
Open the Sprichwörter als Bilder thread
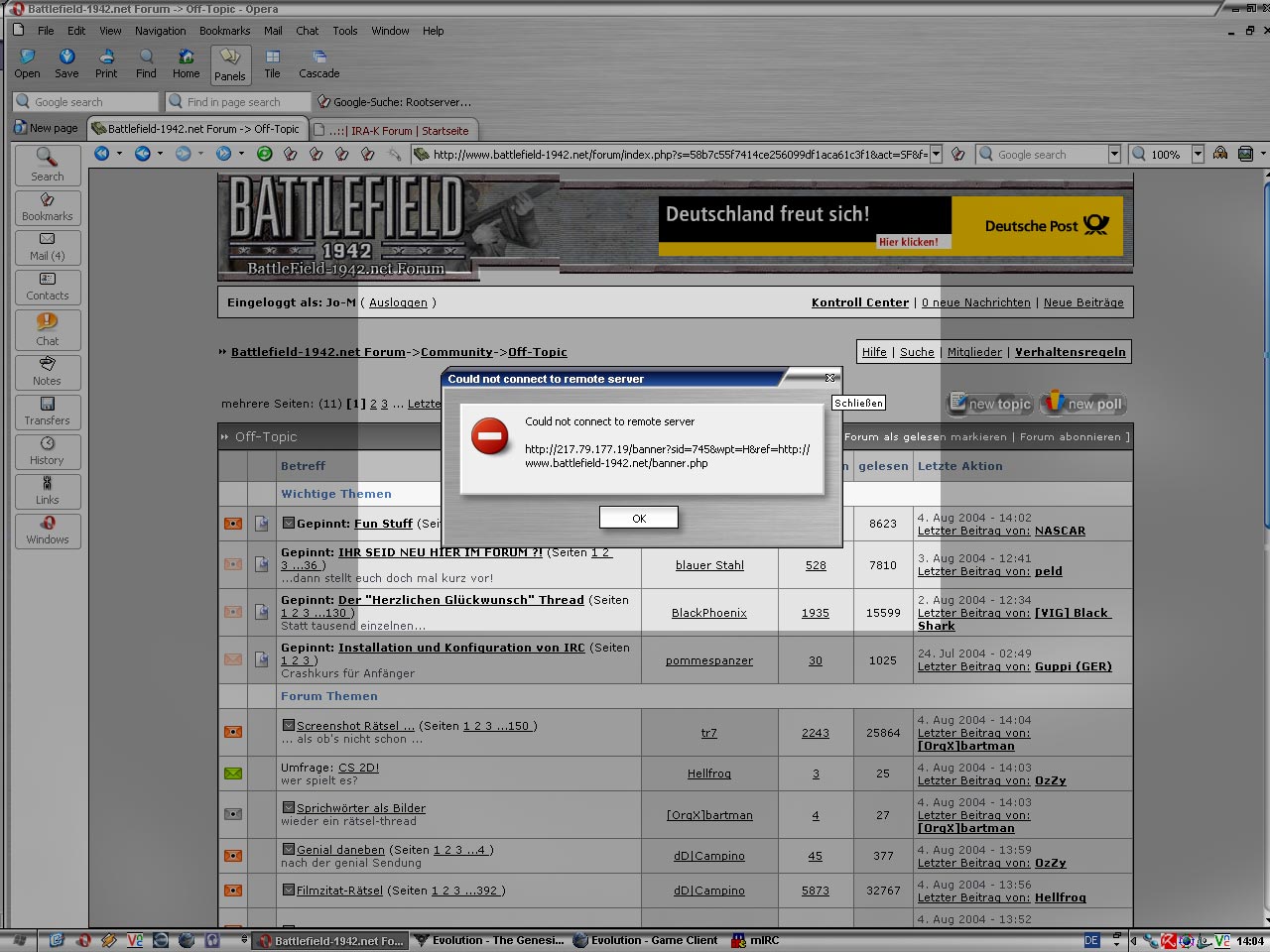361,808
